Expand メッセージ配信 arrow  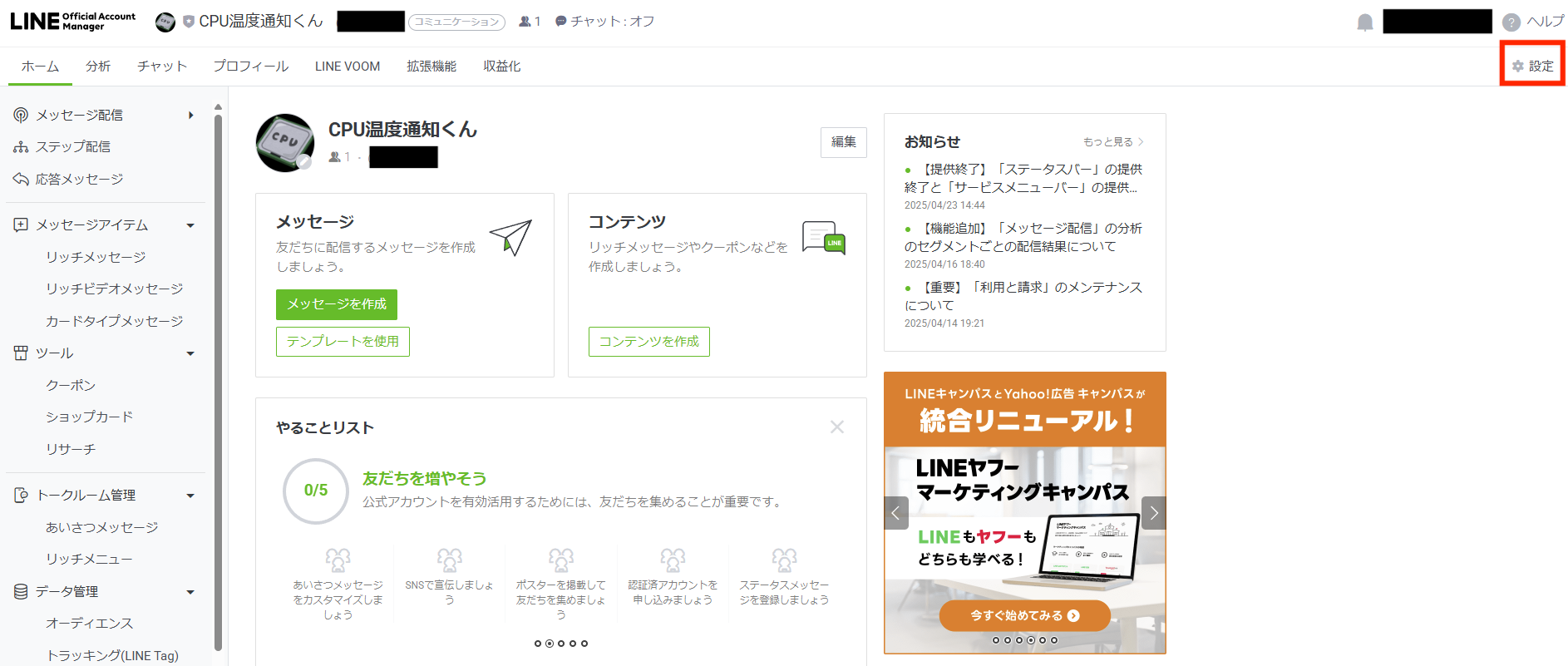pyautogui.click(x=191, y=115)
